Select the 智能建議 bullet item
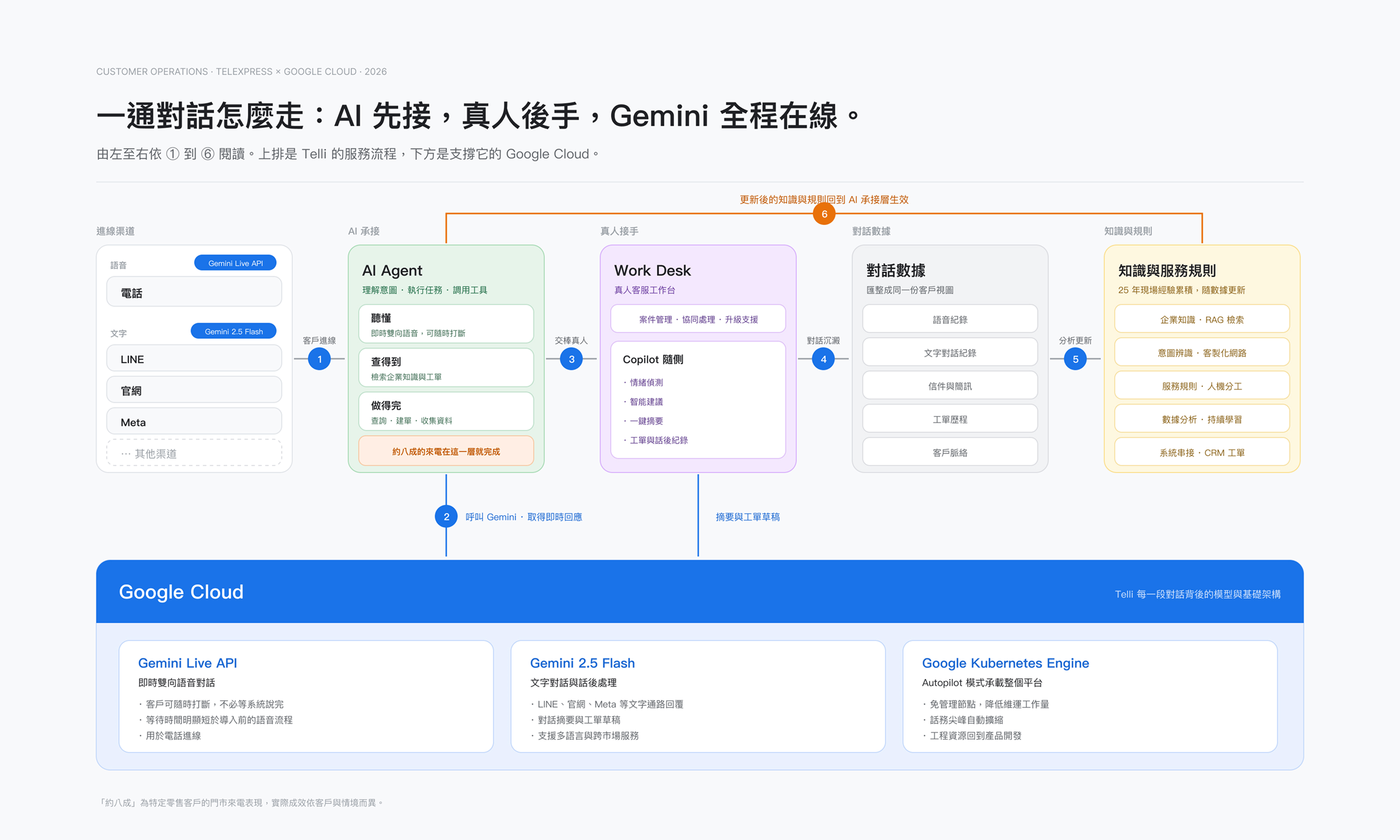Viewport: 1400px width, 840px height. coord(644,402)
